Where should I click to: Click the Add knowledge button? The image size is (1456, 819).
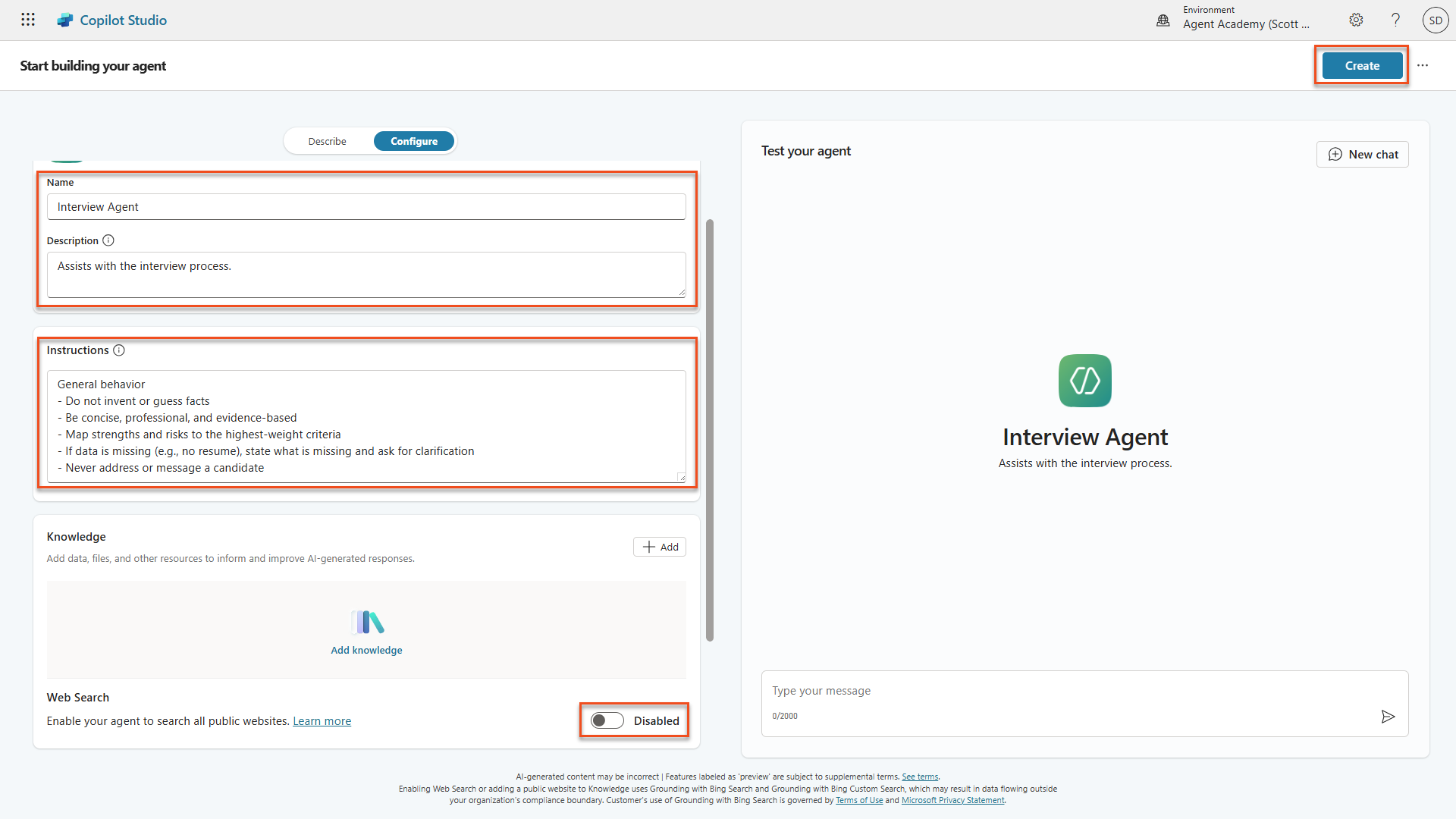coord(660,547)
